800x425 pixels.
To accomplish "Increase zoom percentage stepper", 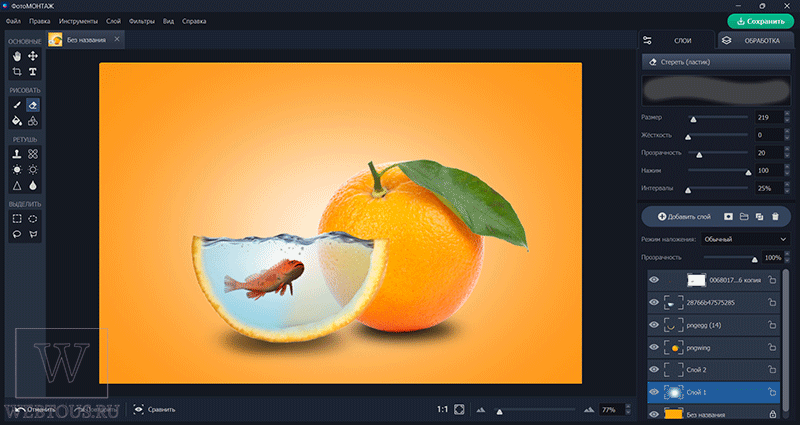I will click(x=628, y=407).
